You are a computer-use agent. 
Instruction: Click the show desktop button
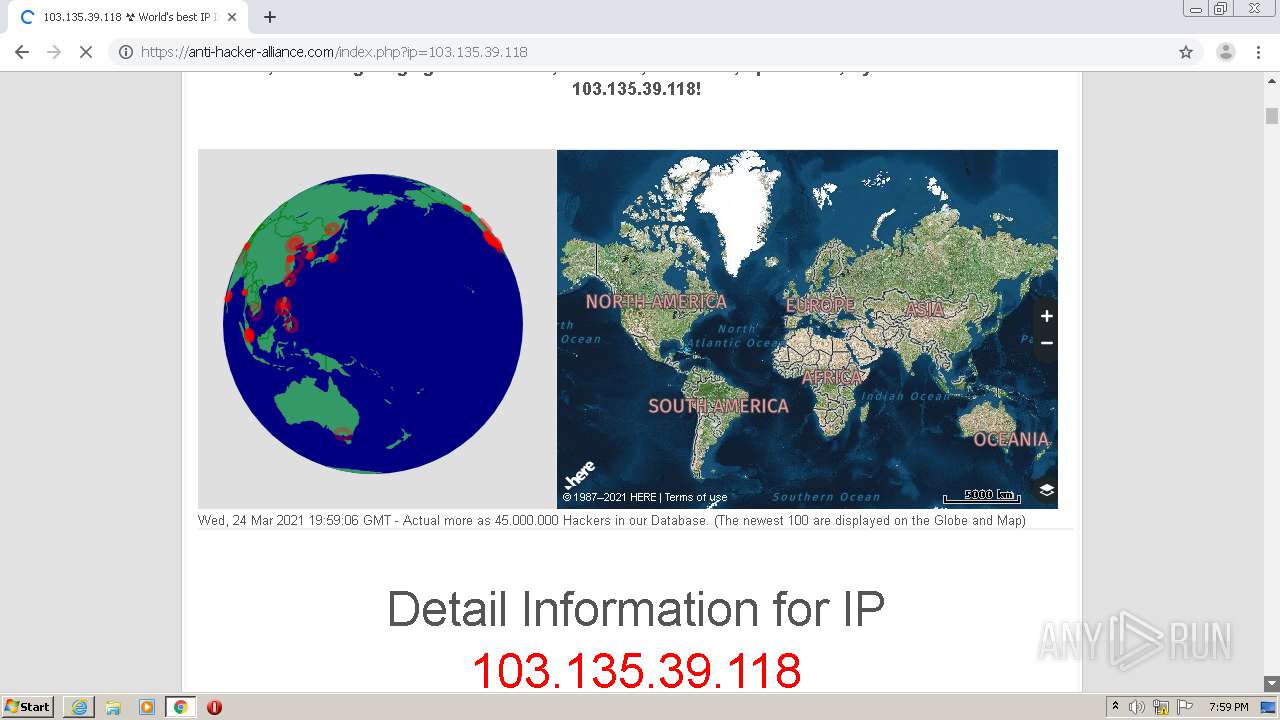tap(1269, 707)
